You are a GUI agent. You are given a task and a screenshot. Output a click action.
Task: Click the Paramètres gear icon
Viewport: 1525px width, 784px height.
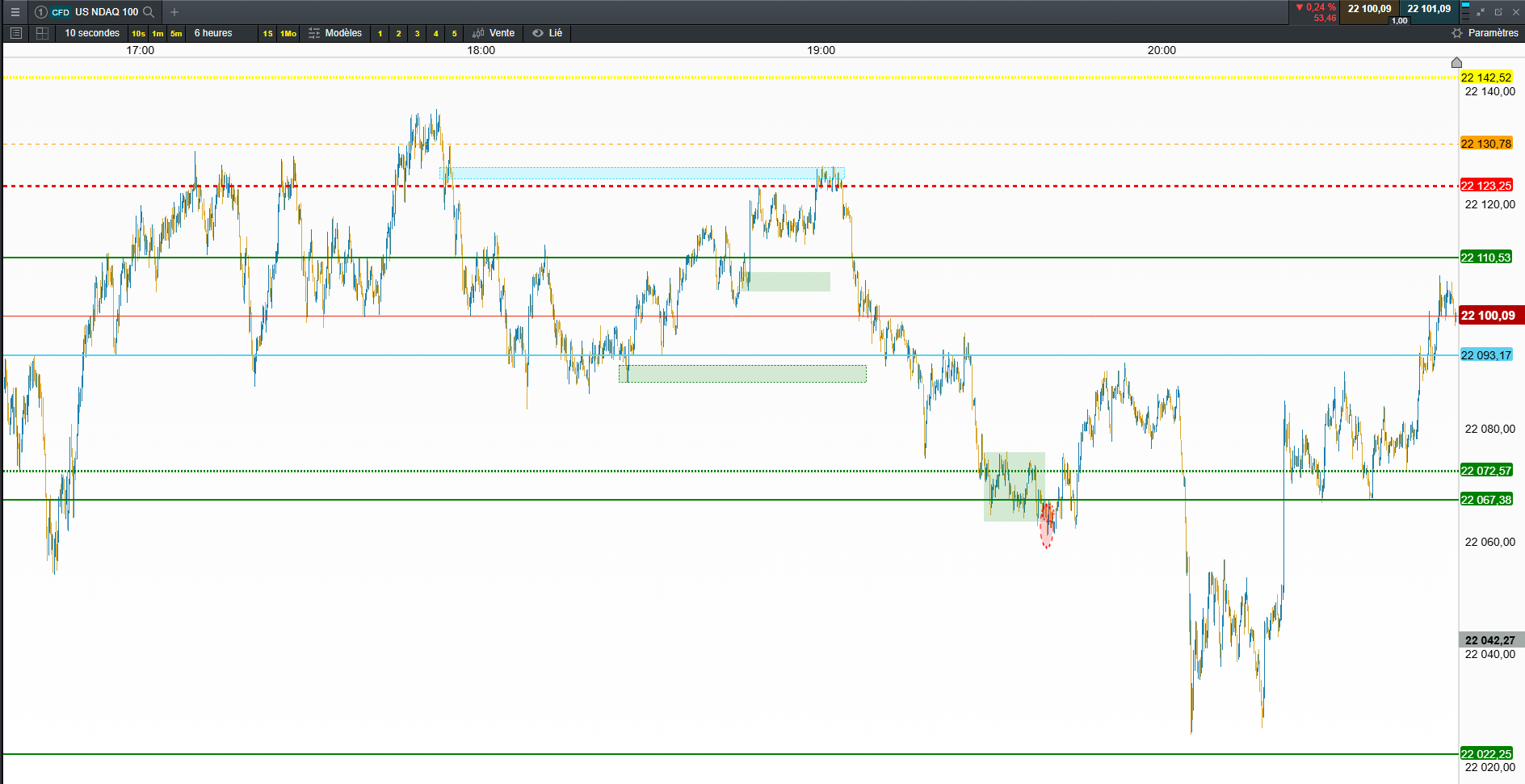1457,33
